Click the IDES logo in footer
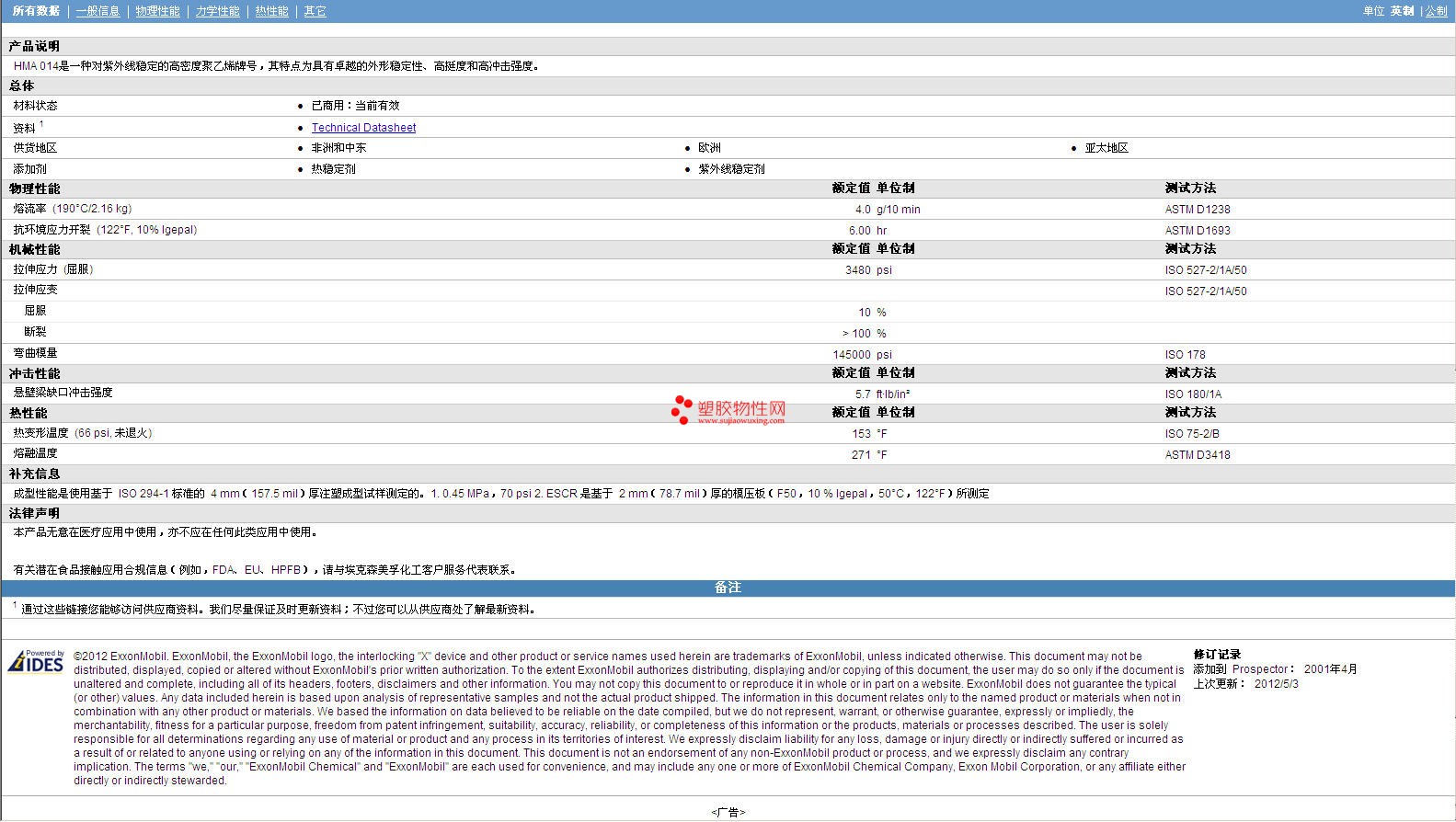Image resolution: width=1456 pixels, height=822 pixels. point(36,662)
